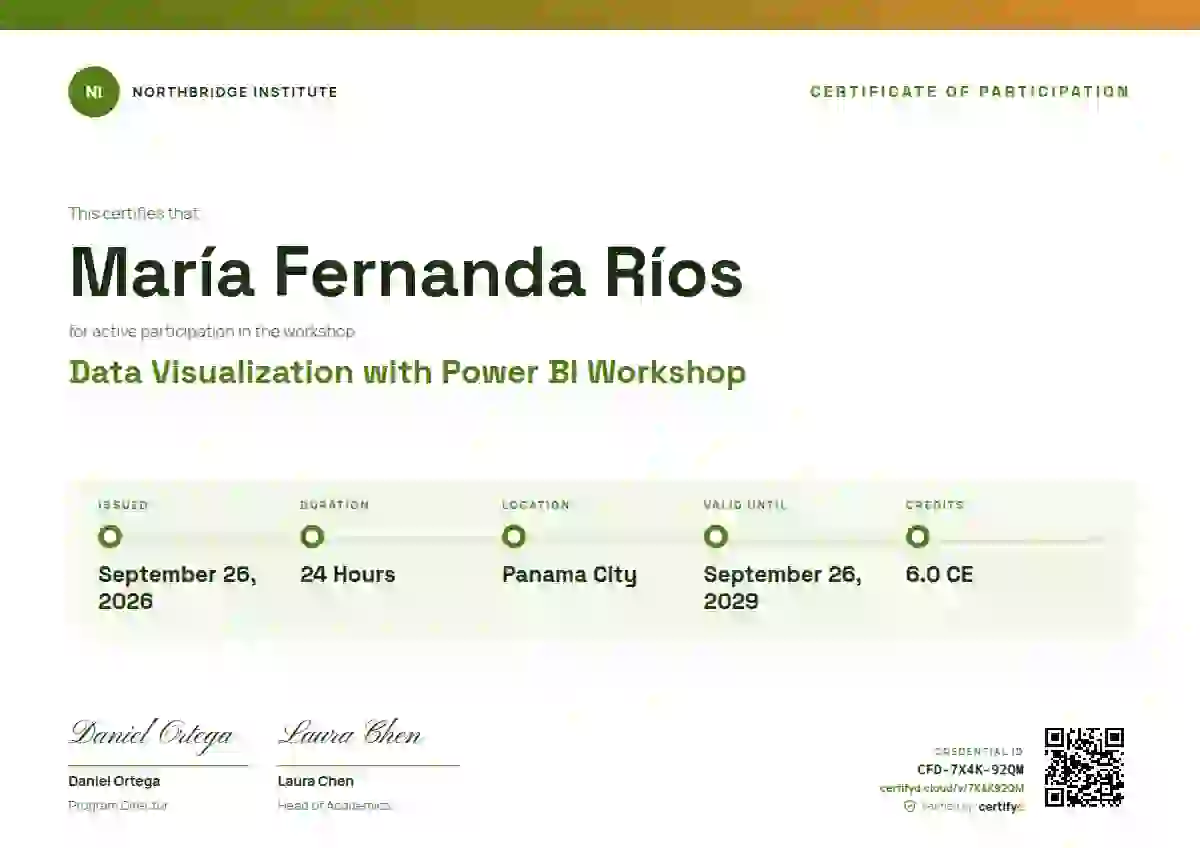
Task: Click the CREDENTIAL ID label
Action: point(980,751)
